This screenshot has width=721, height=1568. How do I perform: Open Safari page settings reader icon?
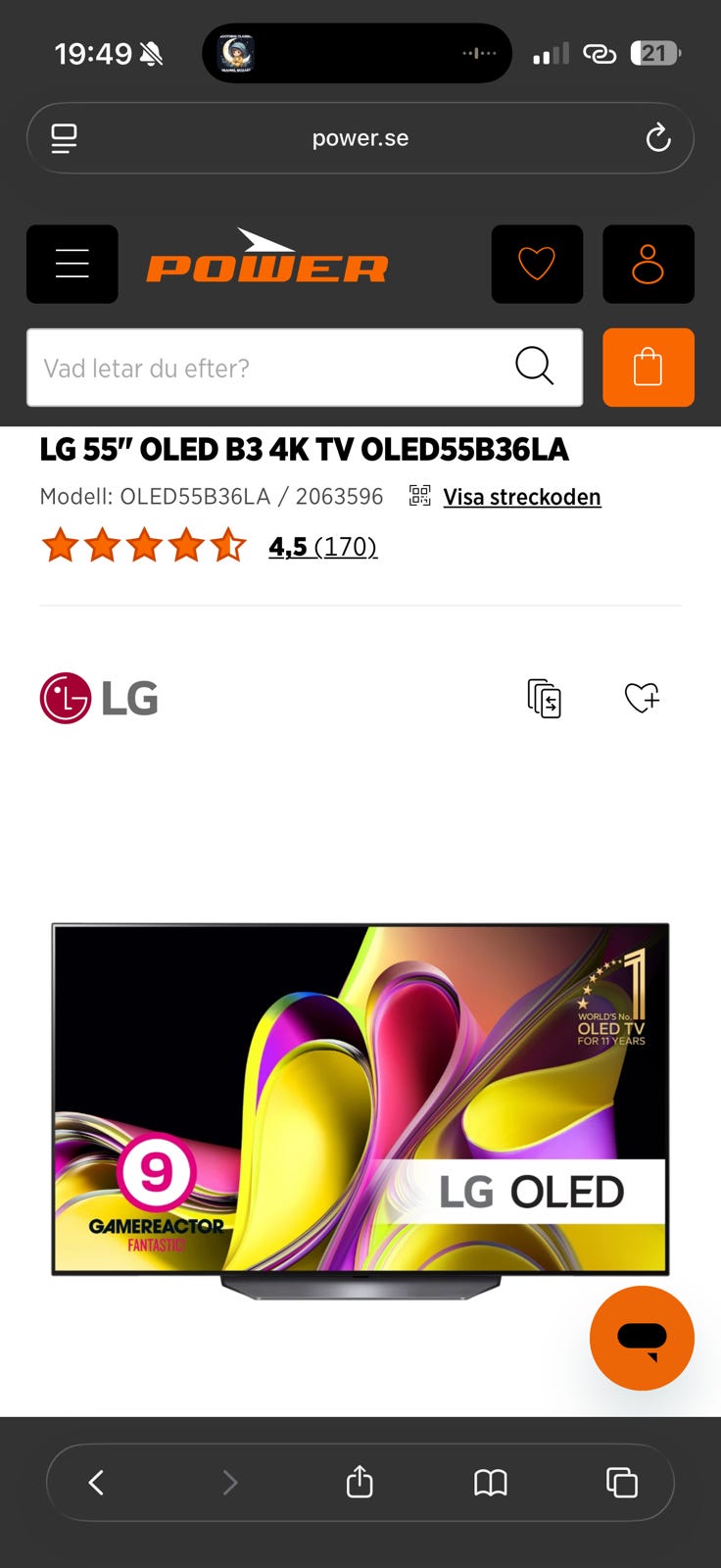click(64, 138)
